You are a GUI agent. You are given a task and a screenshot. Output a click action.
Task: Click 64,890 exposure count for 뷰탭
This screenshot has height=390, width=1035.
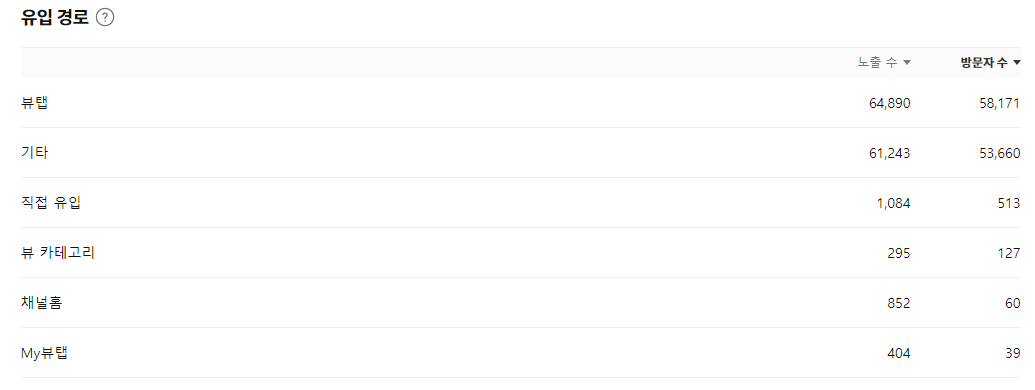click(890, 103)
